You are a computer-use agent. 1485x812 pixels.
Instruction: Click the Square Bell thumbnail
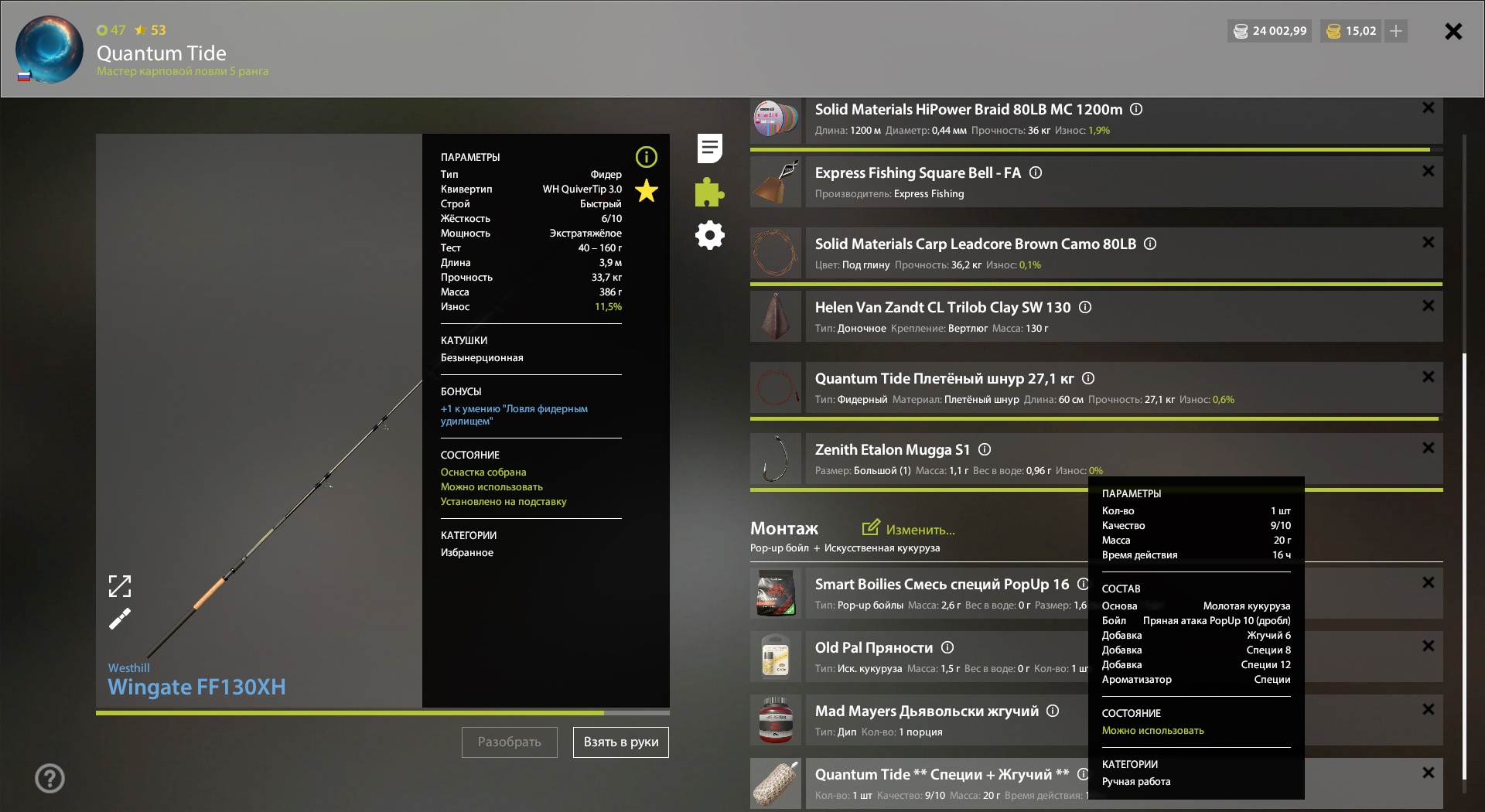(x=776, y=182)
